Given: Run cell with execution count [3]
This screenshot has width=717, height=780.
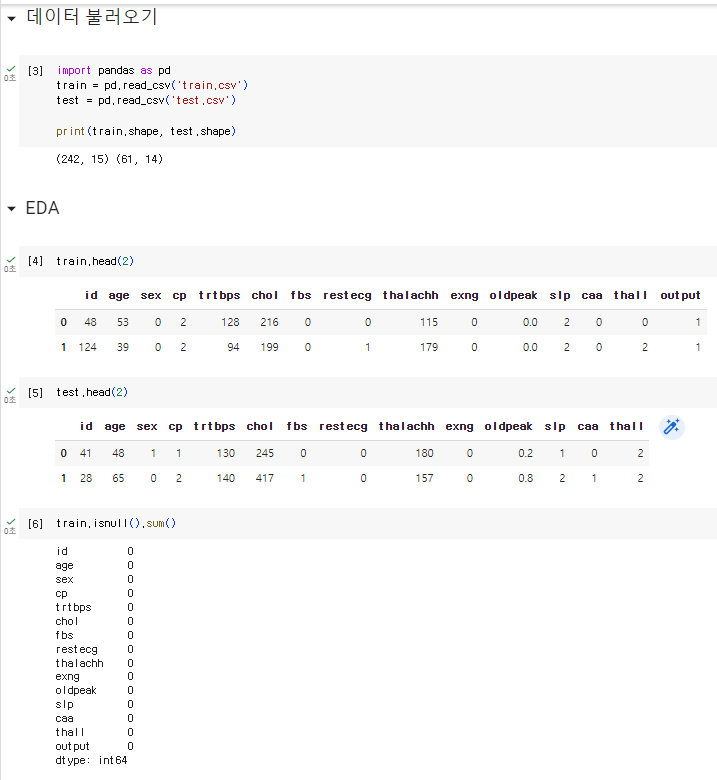Looking at the screenshot, I should pyautogui.click(x=35, y=71).
